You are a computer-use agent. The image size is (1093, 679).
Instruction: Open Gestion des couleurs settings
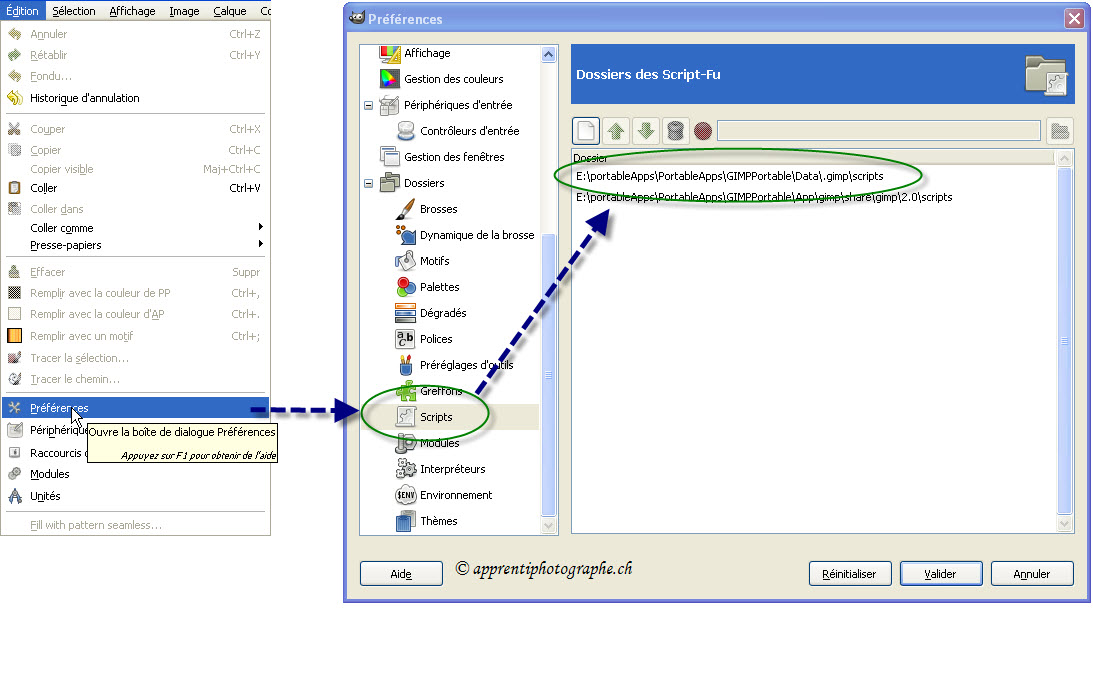click(x=453, y=79)
